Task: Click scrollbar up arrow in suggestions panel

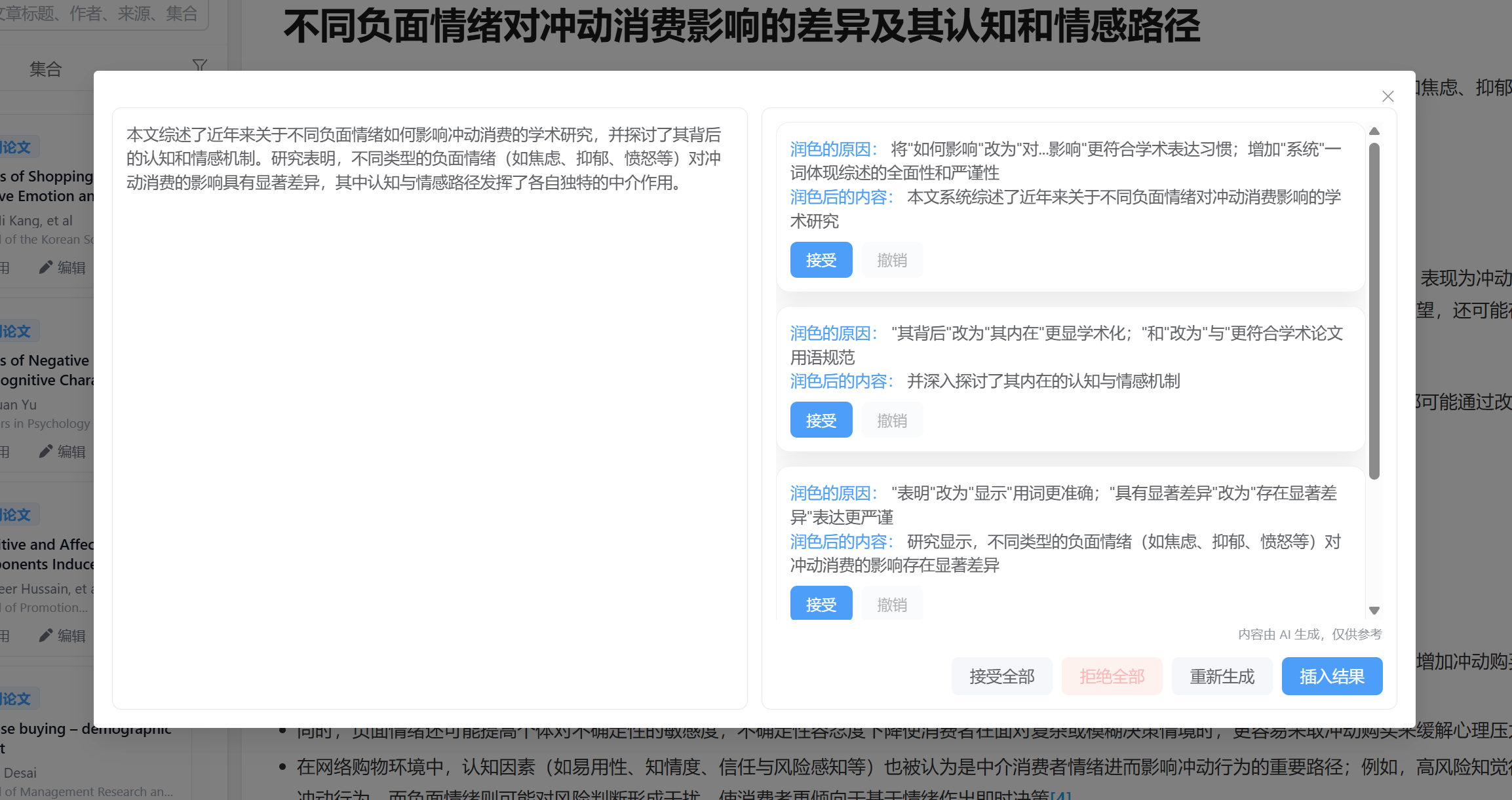Action: coord(1374,132)
